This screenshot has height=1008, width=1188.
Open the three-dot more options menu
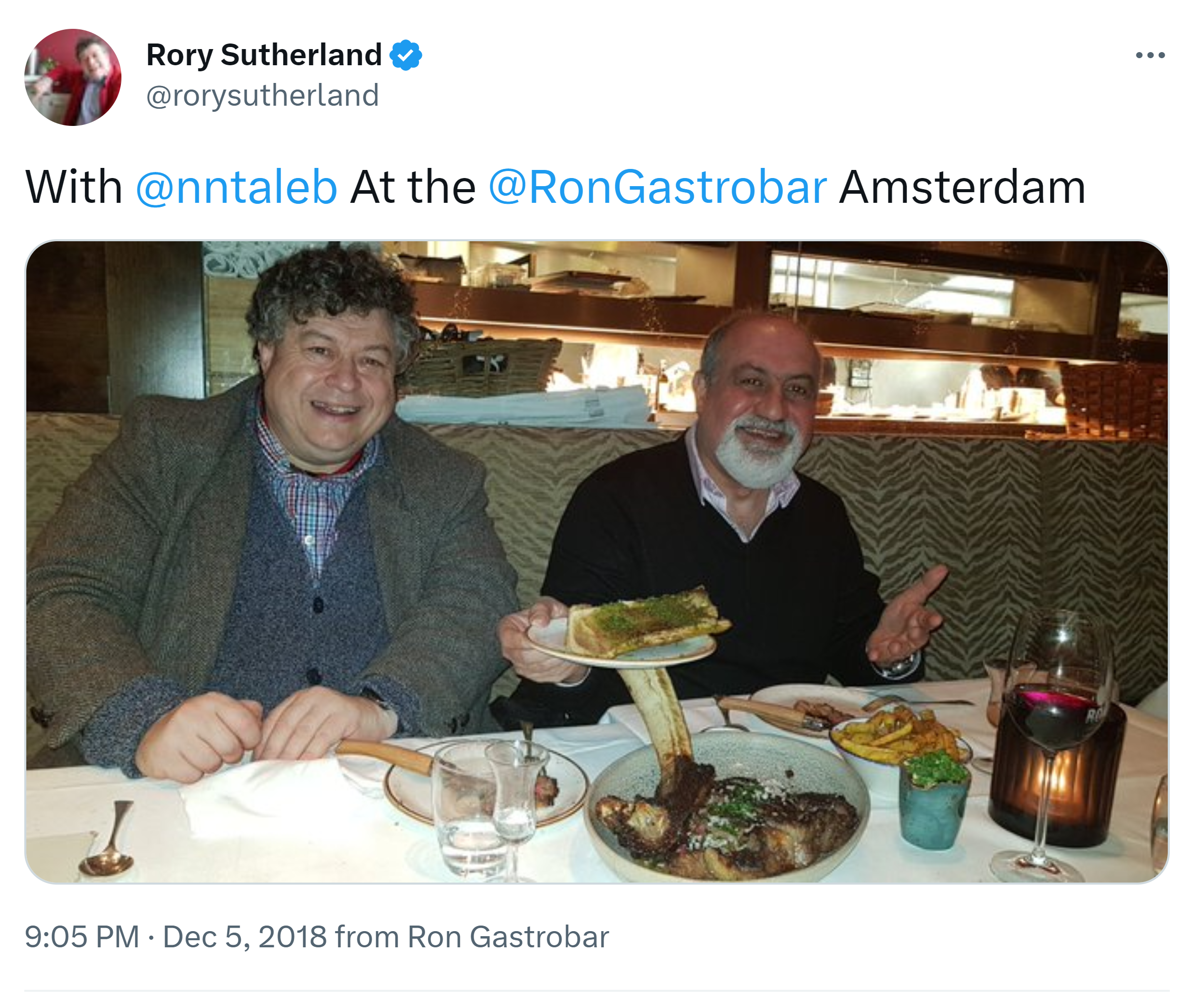tap(1150, 56)
